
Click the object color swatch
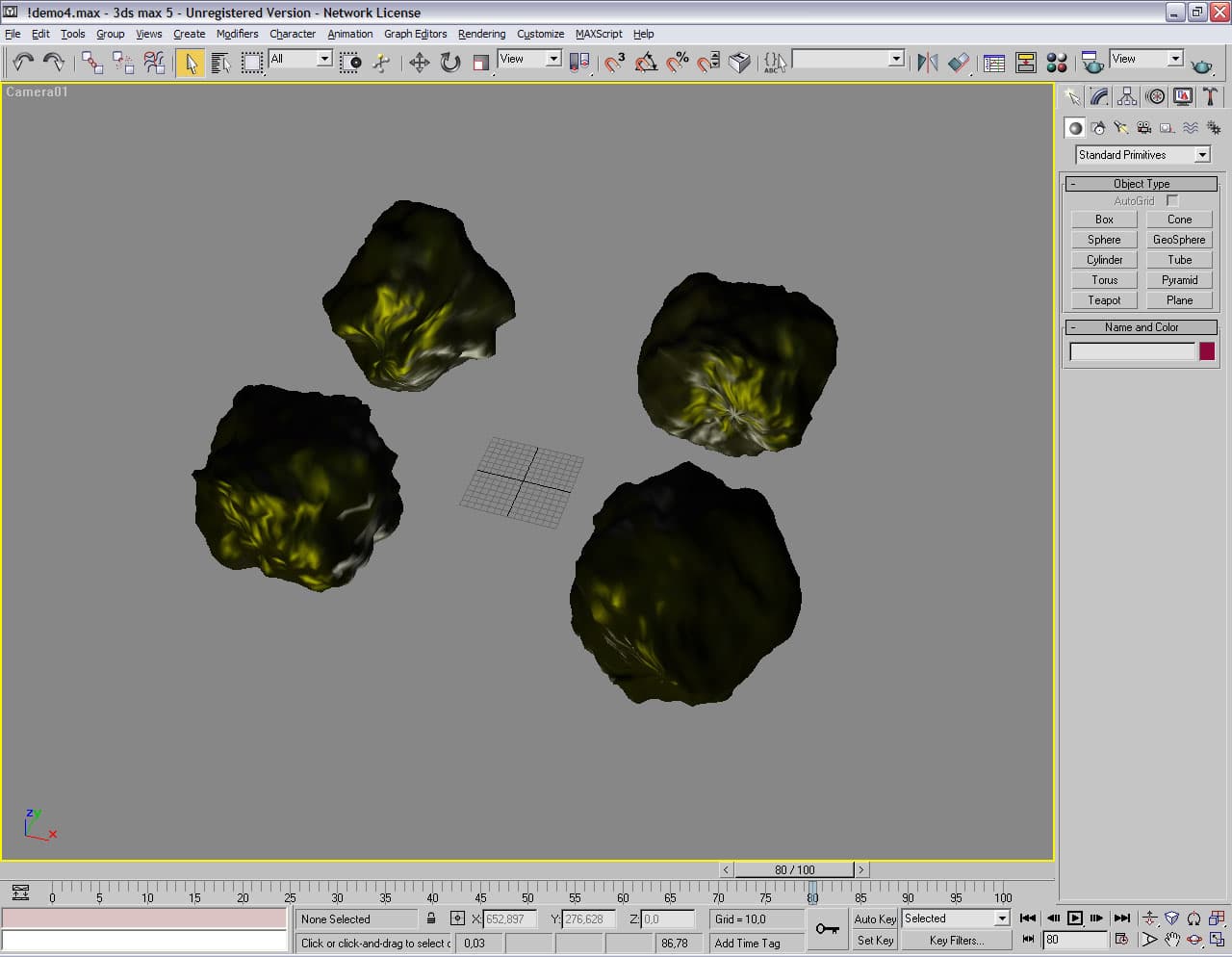point(1206,351)
